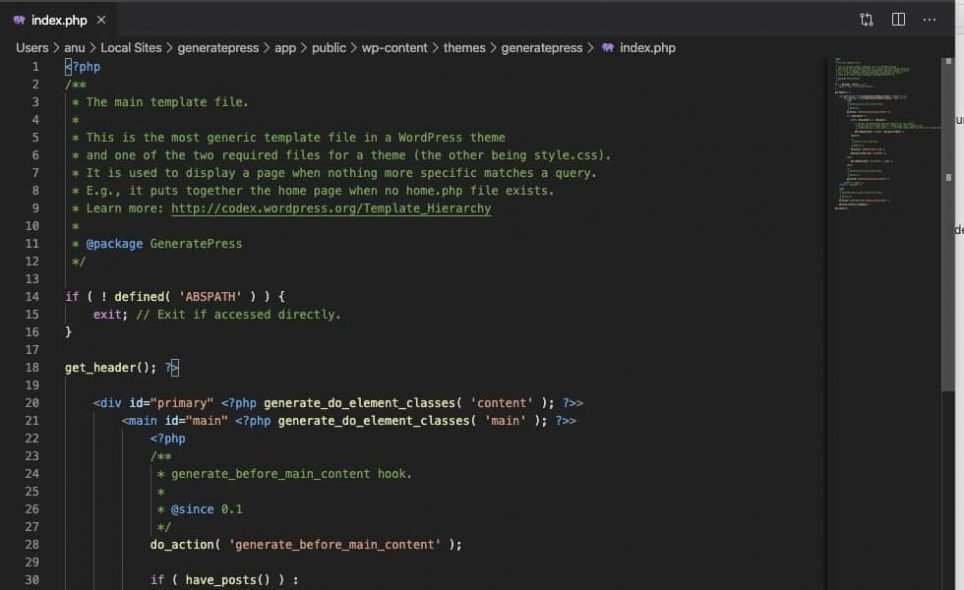Screen dimensions: 964x590
Task: Click the Users breadcrumb segment
Action: [x=32, y=47]
